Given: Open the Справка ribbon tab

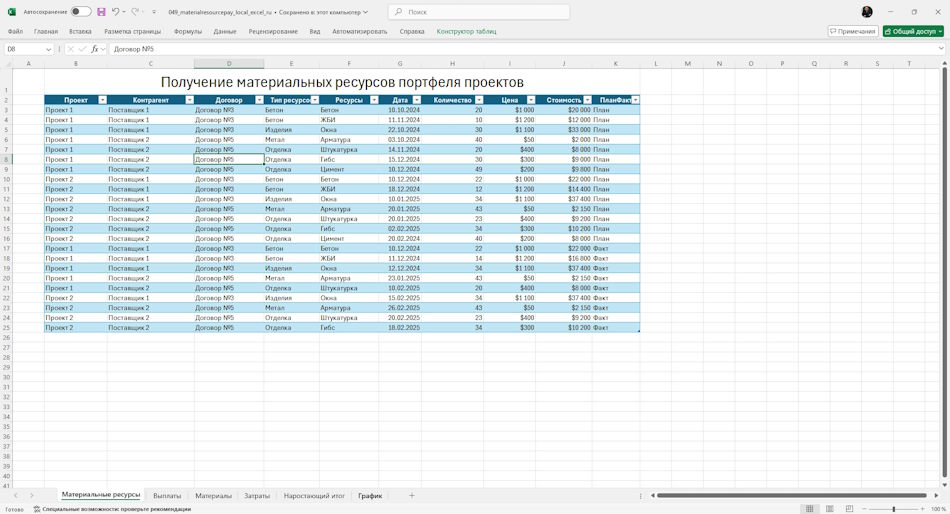Looking at the screenshot, I should tap(412, 31).
